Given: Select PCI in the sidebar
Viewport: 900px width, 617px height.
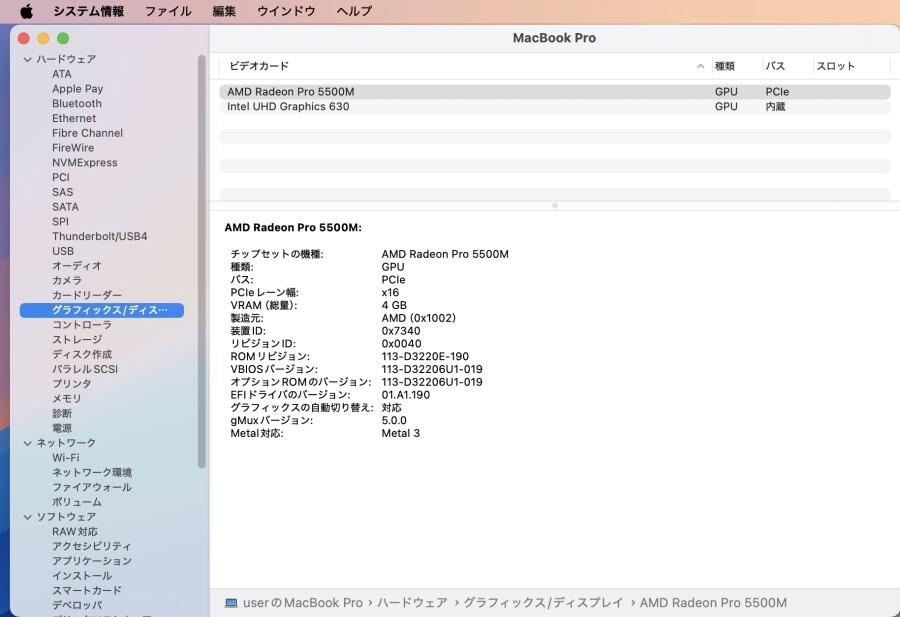Looking at the screenshot, I should (61, 177).
